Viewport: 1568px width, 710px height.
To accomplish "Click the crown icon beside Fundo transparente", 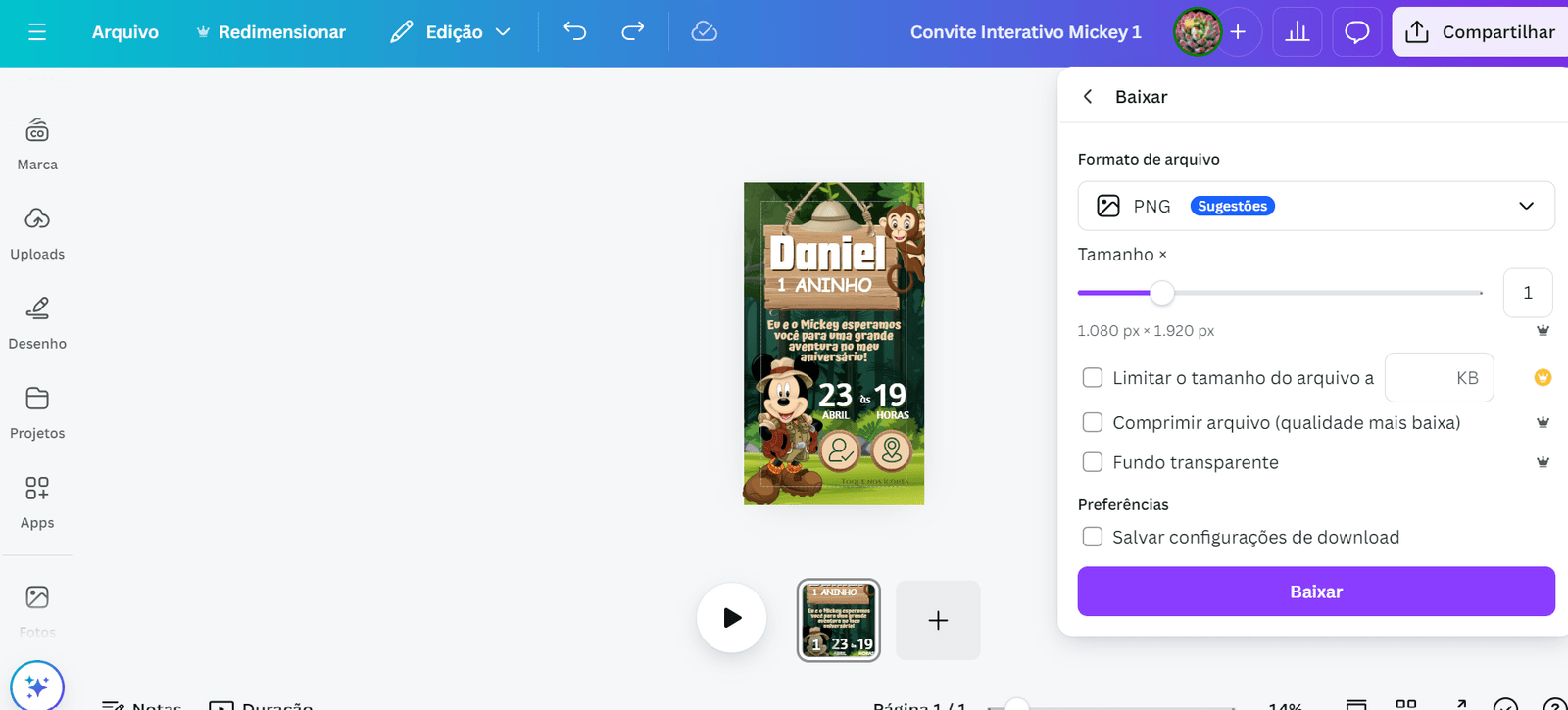I will (1543, 462).
